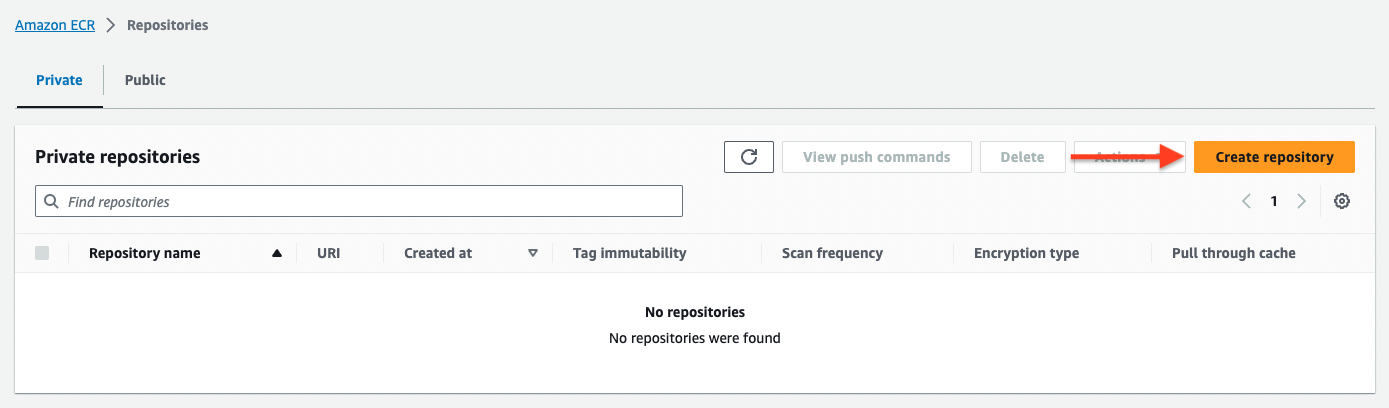Sort by Created at triangle
Screen dimensions: 1389x408
[x=533, y=254]
